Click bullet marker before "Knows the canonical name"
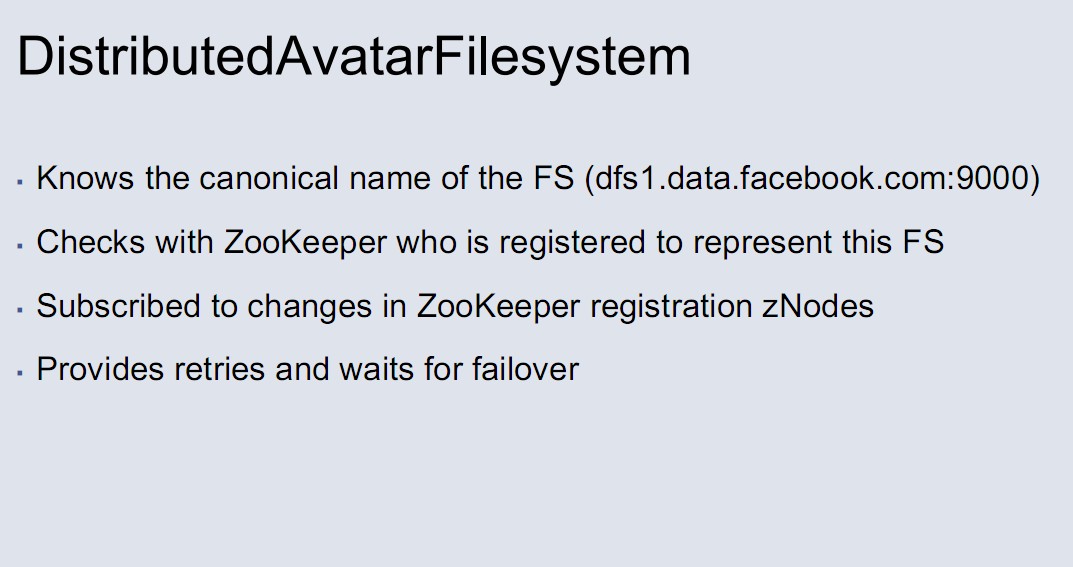The width and height of the screenshot is (1073, 567). pos(20,182)
